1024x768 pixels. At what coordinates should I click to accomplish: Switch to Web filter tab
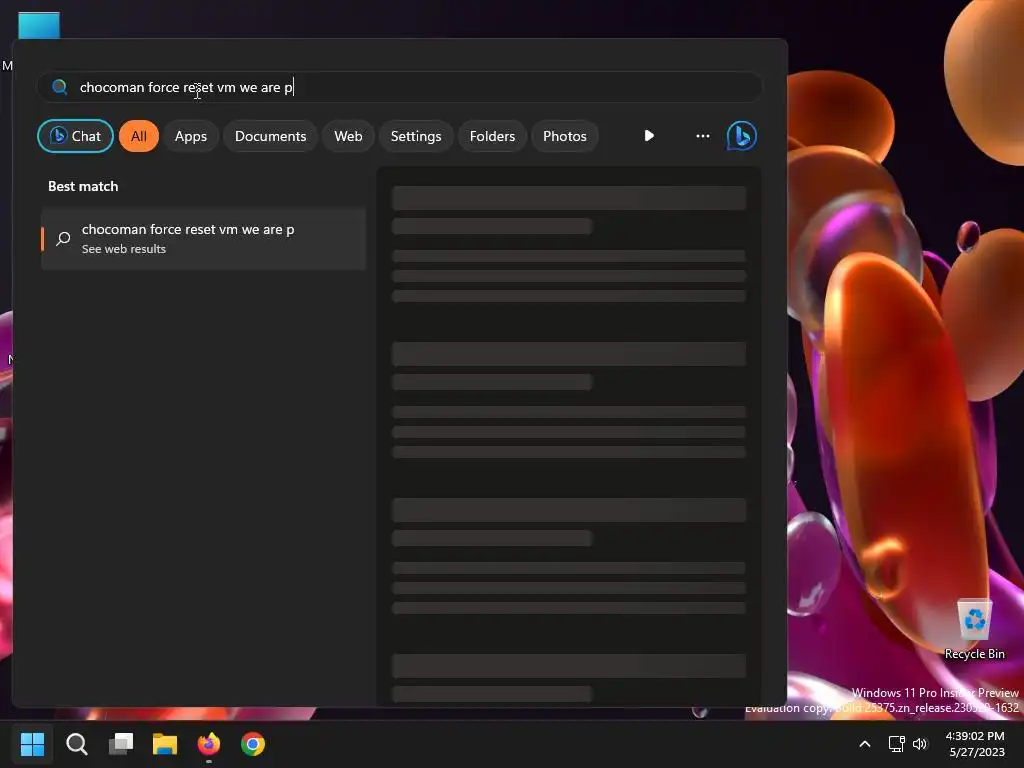pos(348,136)
